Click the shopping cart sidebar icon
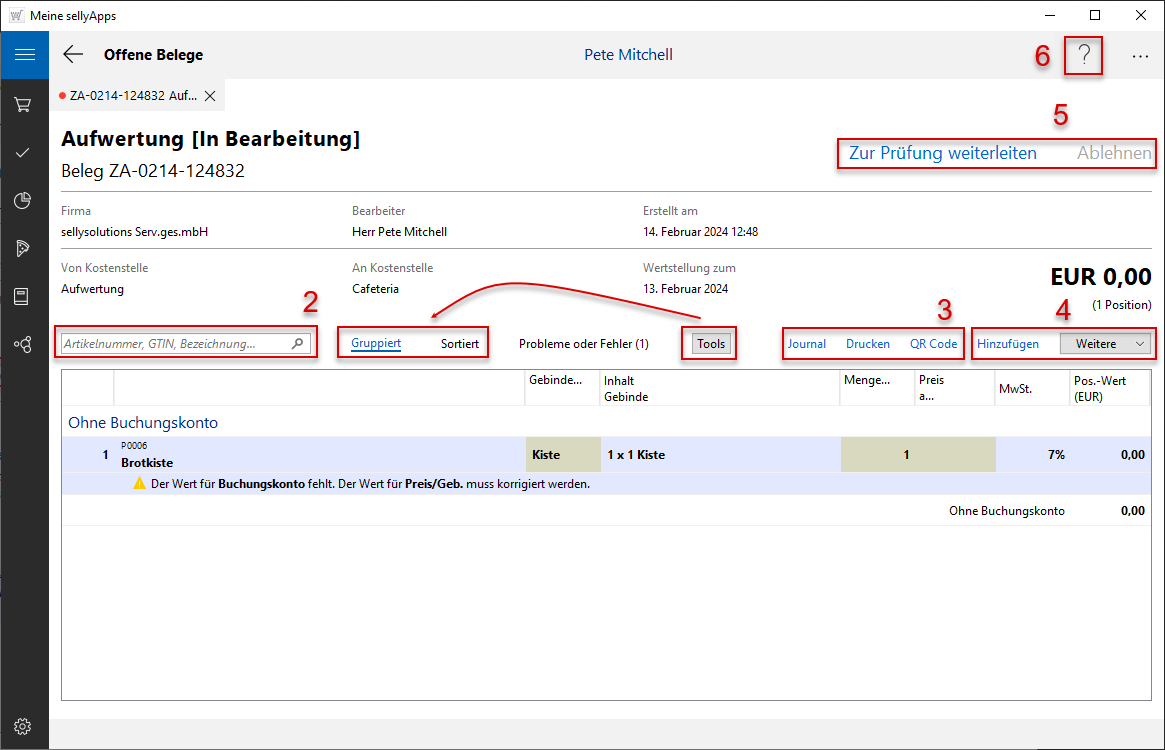 (24, 104)
